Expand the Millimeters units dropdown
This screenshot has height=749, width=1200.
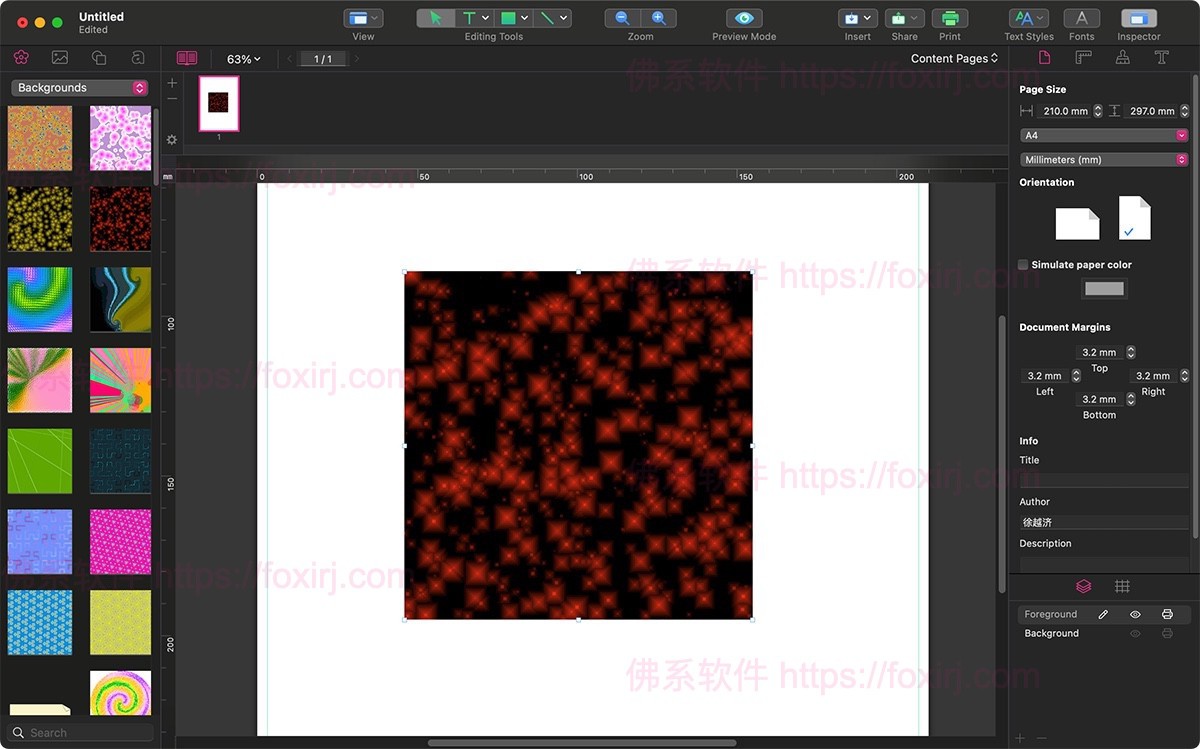click(x=1103, y=160)
